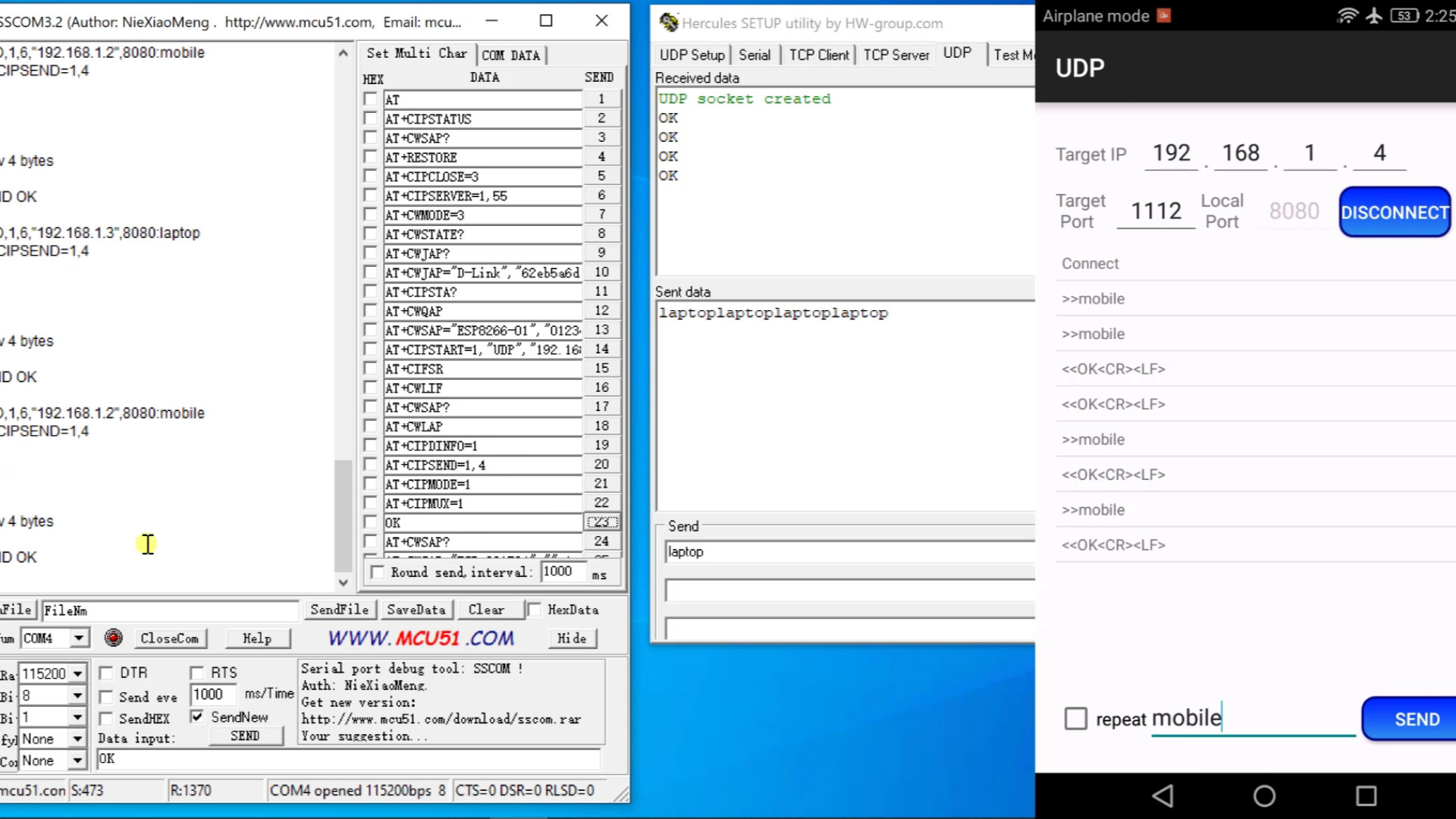Switch to the TCP Client tab
This screenshot has width=1456, height=819.
(818, 55)
